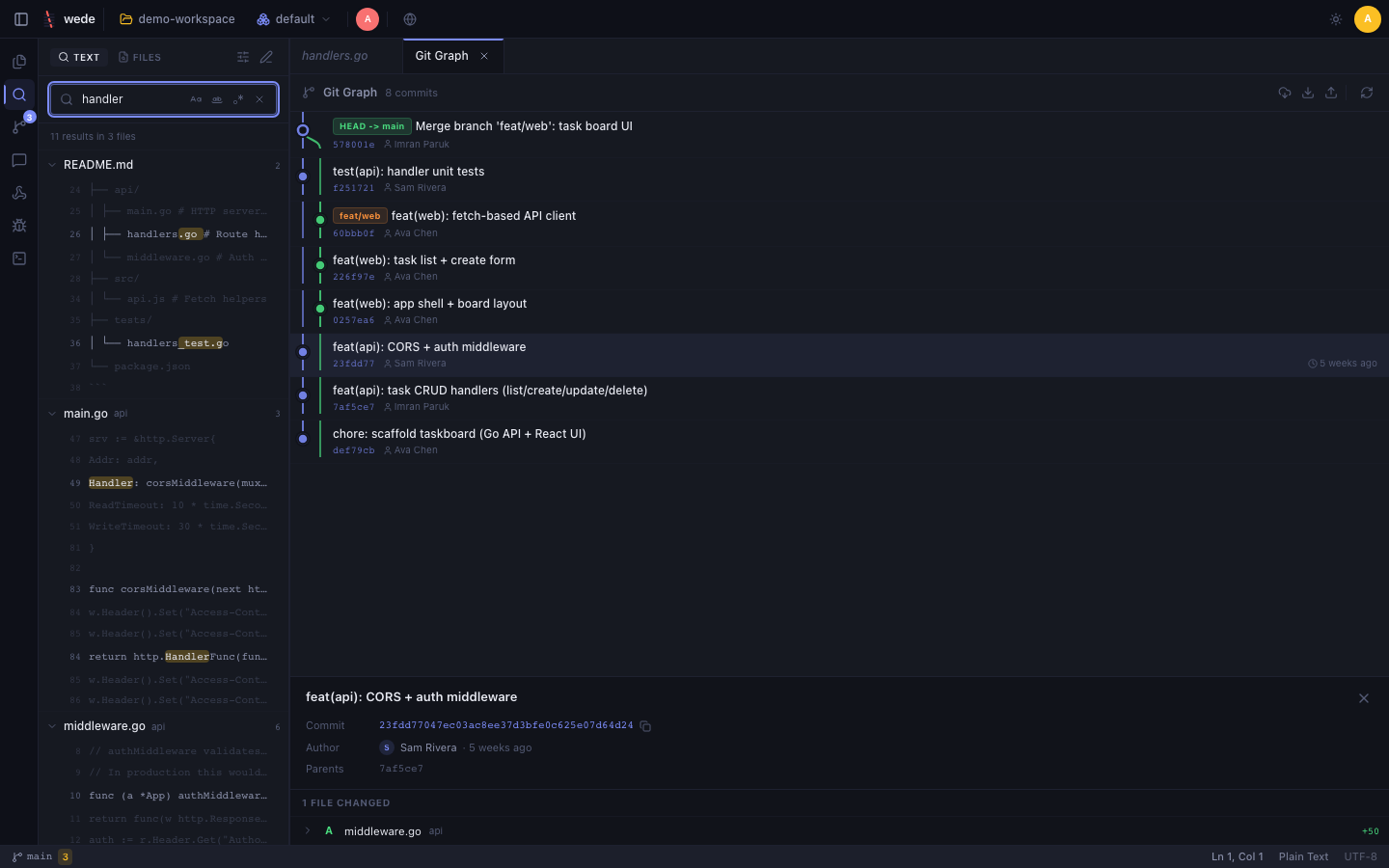
Task: Select commit feat(api): task CRUD handlers
Action: click(839, 397)
